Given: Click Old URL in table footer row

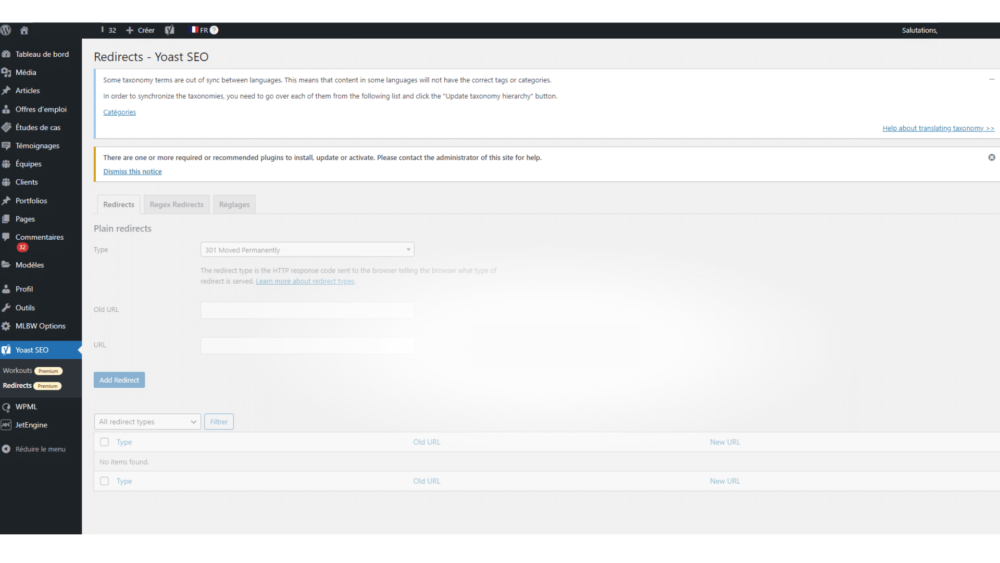Looking at the screenshot, I should click(427, 481).
